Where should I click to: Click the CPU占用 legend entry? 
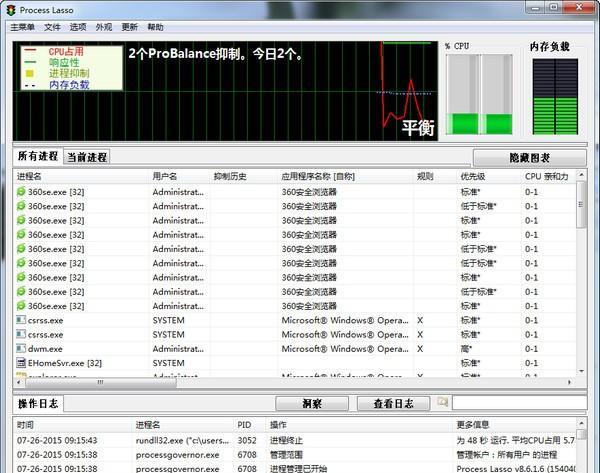pos(66,51)
